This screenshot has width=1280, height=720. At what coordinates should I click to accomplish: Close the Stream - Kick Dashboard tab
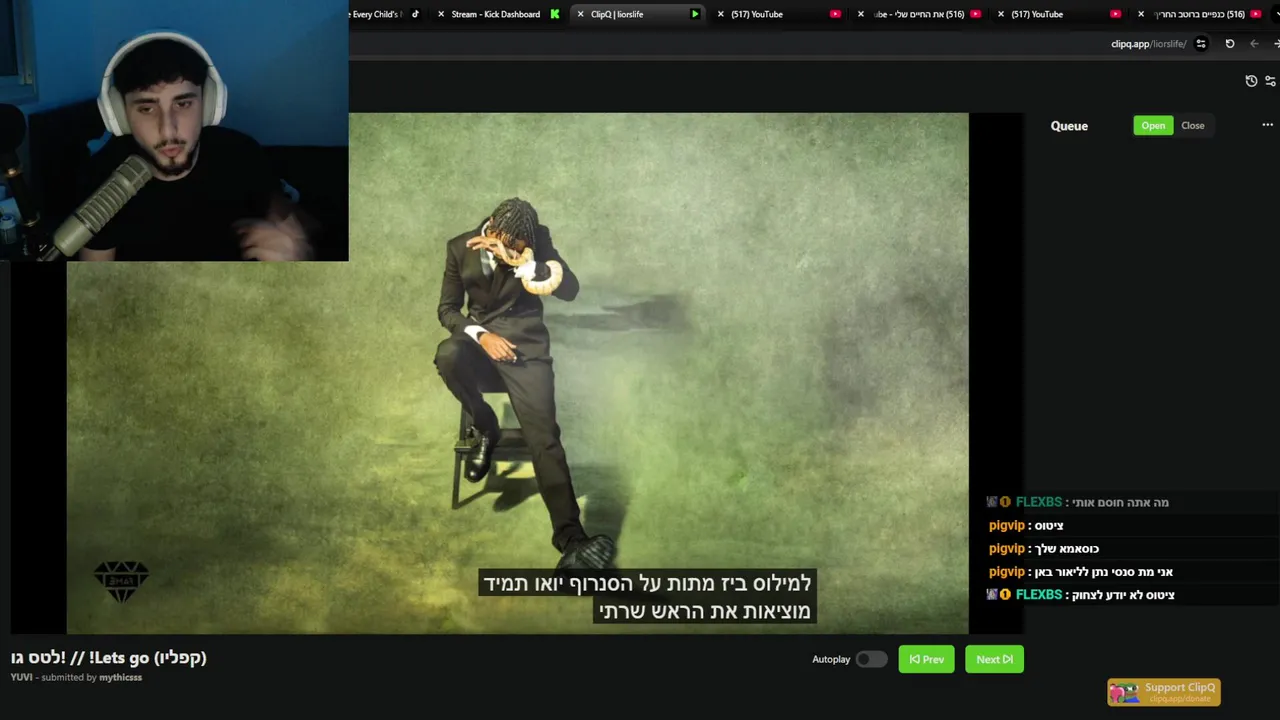[441, 14]
